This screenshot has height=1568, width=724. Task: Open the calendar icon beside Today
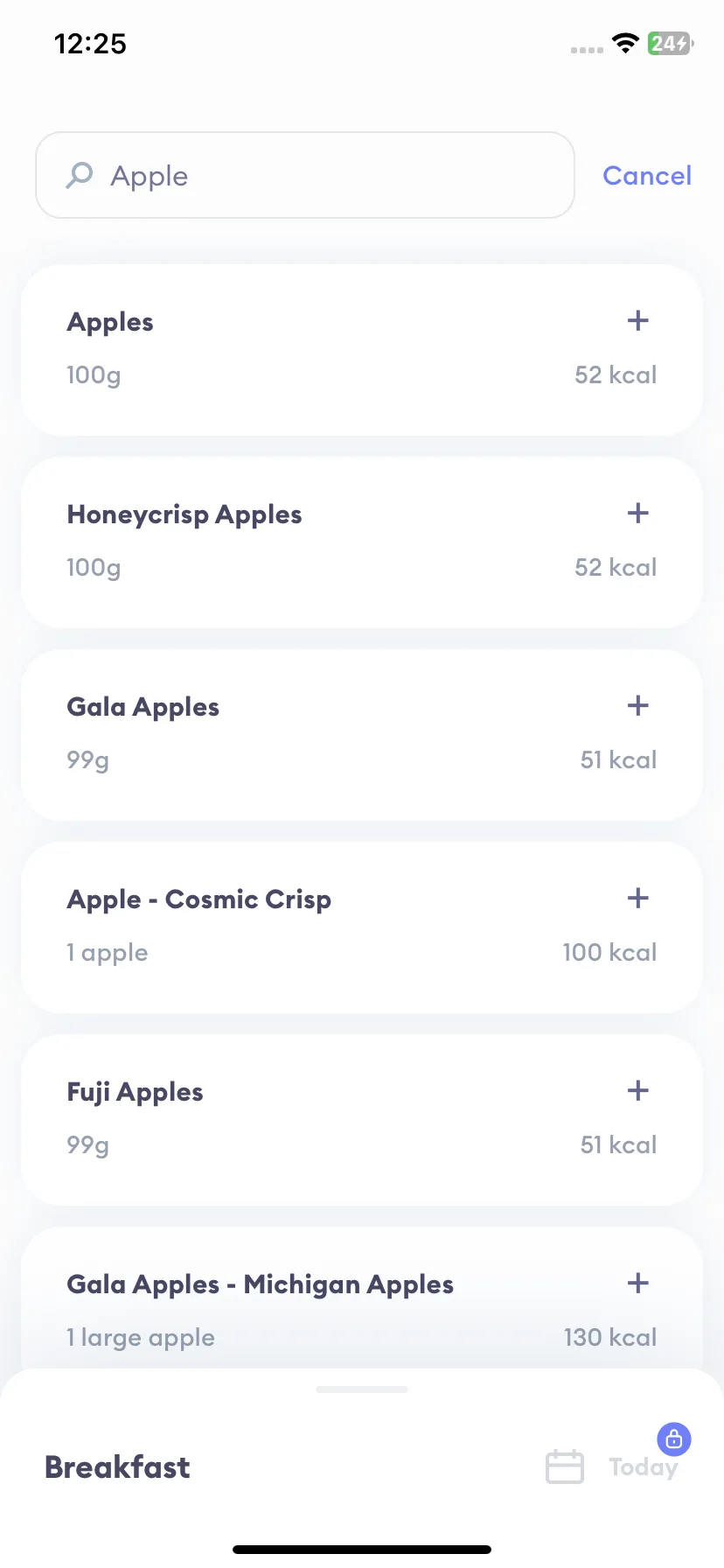[565, 1466]
